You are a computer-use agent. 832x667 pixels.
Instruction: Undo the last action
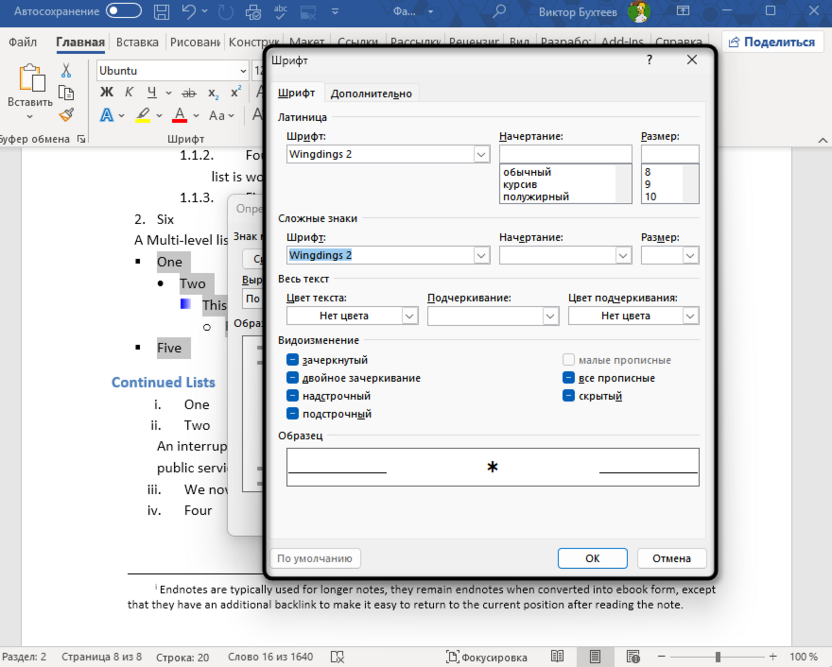coord(189,11)
